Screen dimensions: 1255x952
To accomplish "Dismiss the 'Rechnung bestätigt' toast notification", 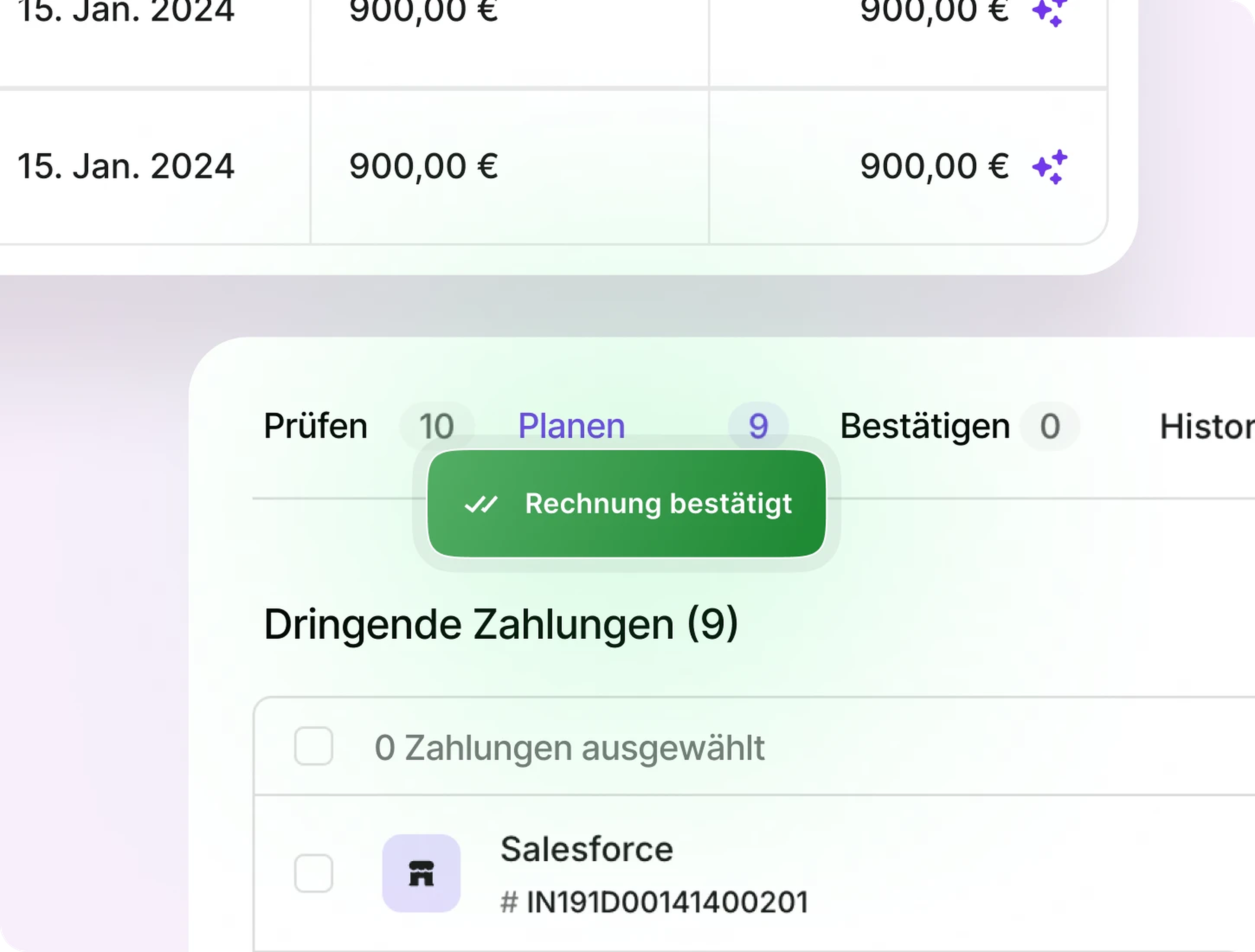I will tap(626, 503).
